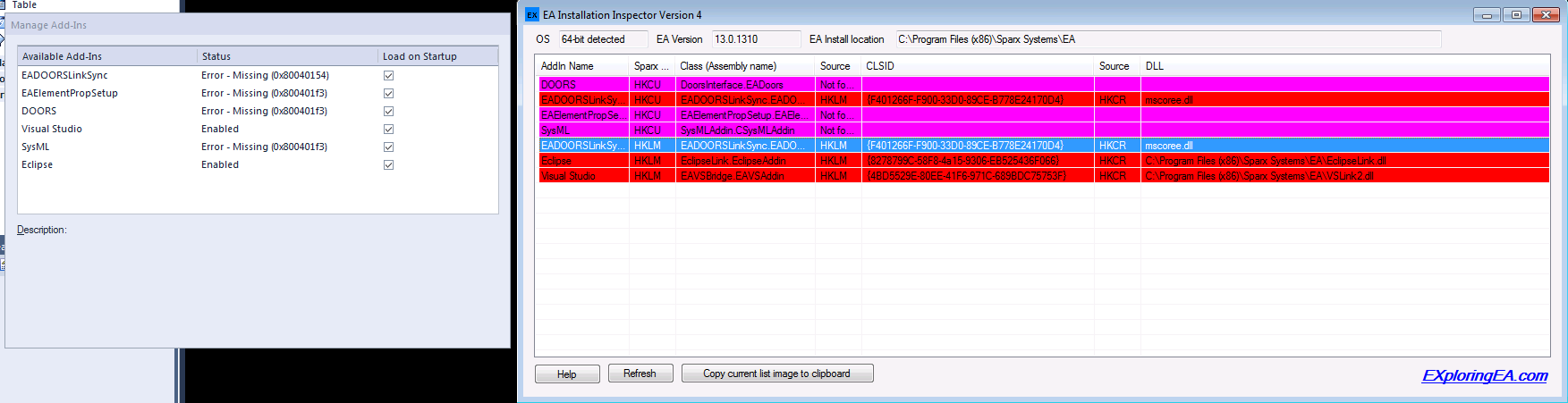Click SysMLAddin.CSysMLAddin class cell
The width and height of the screenshot is (1568, 403).
point(737,130)
